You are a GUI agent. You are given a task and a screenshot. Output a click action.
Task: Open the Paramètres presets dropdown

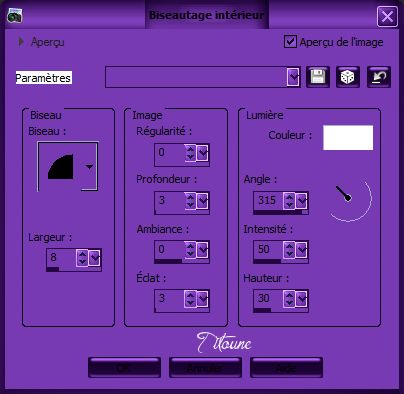coord(293,77)
